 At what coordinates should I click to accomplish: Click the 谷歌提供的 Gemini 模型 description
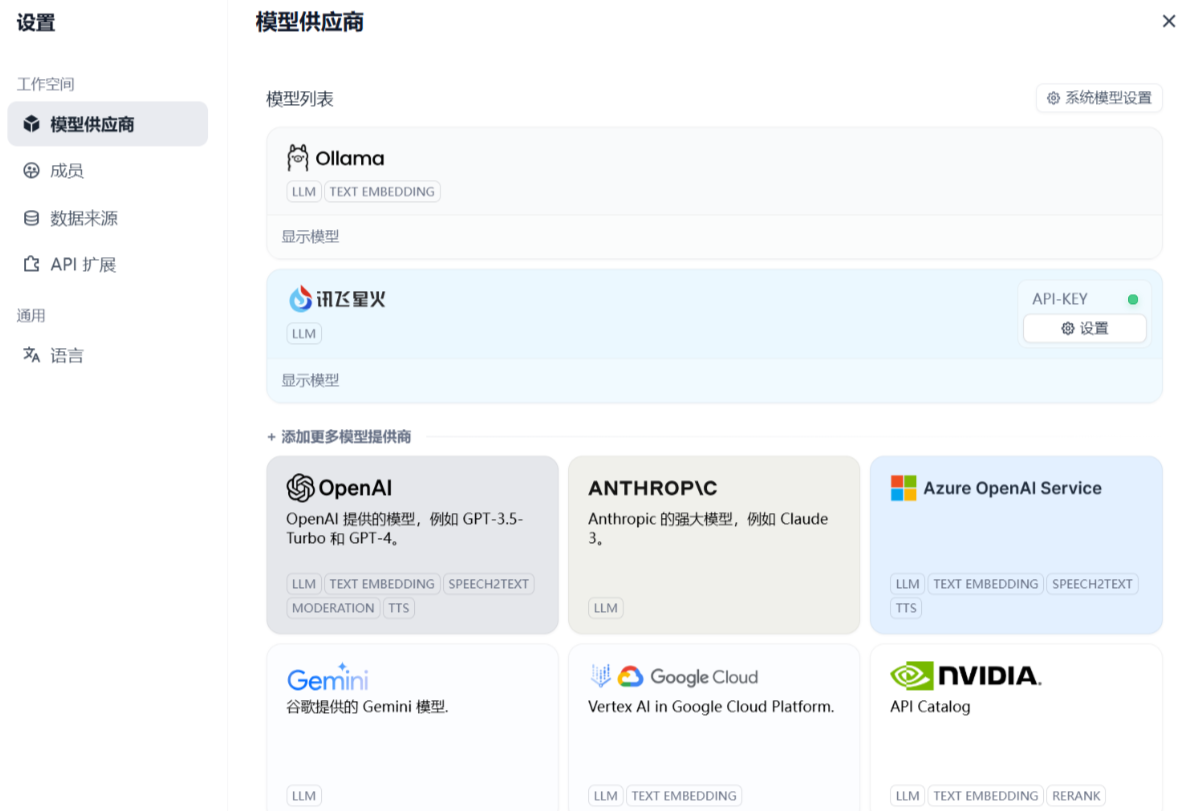[367, 706]
